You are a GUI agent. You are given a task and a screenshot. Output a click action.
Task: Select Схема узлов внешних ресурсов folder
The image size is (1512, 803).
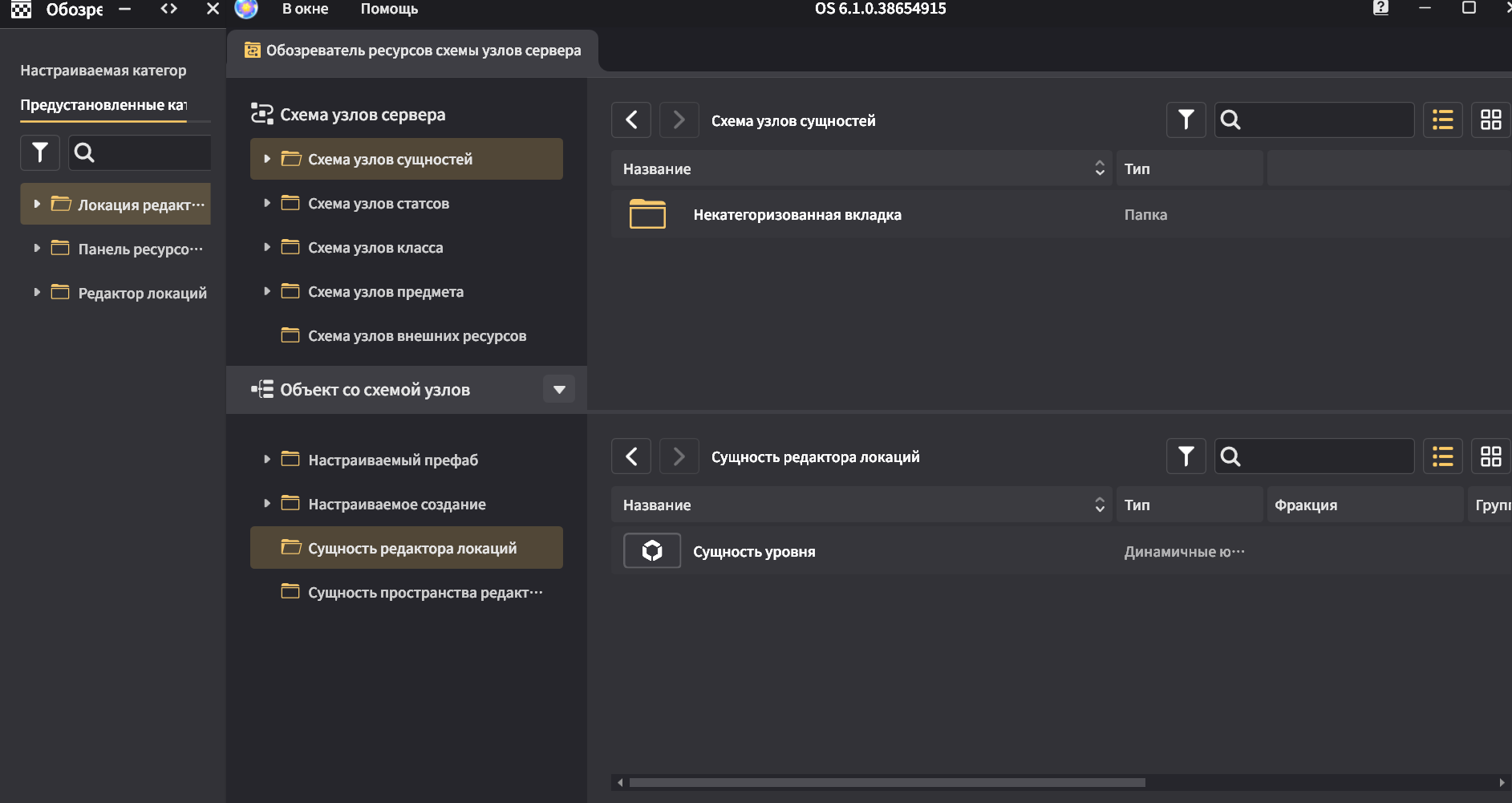(416, 336)
